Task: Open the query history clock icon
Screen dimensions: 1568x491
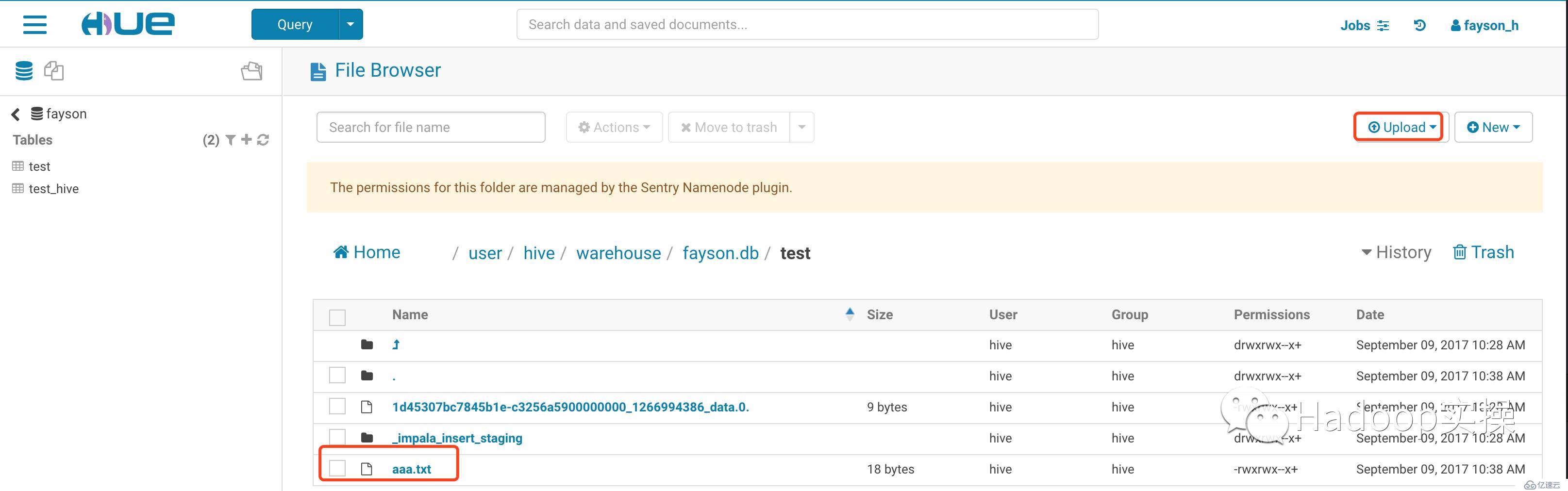Action: (1419, 25)
